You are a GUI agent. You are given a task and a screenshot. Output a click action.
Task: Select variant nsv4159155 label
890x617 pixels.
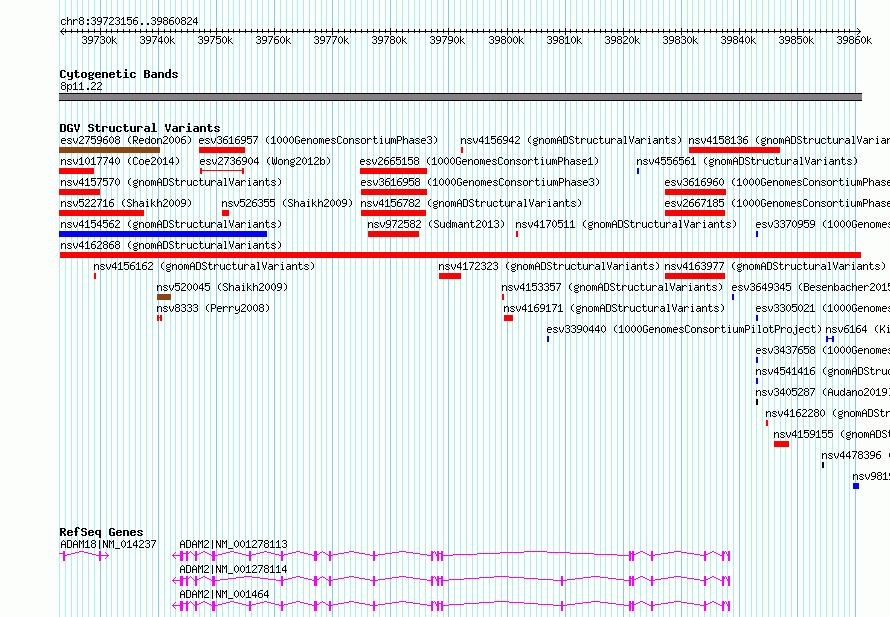coord(832,434)
